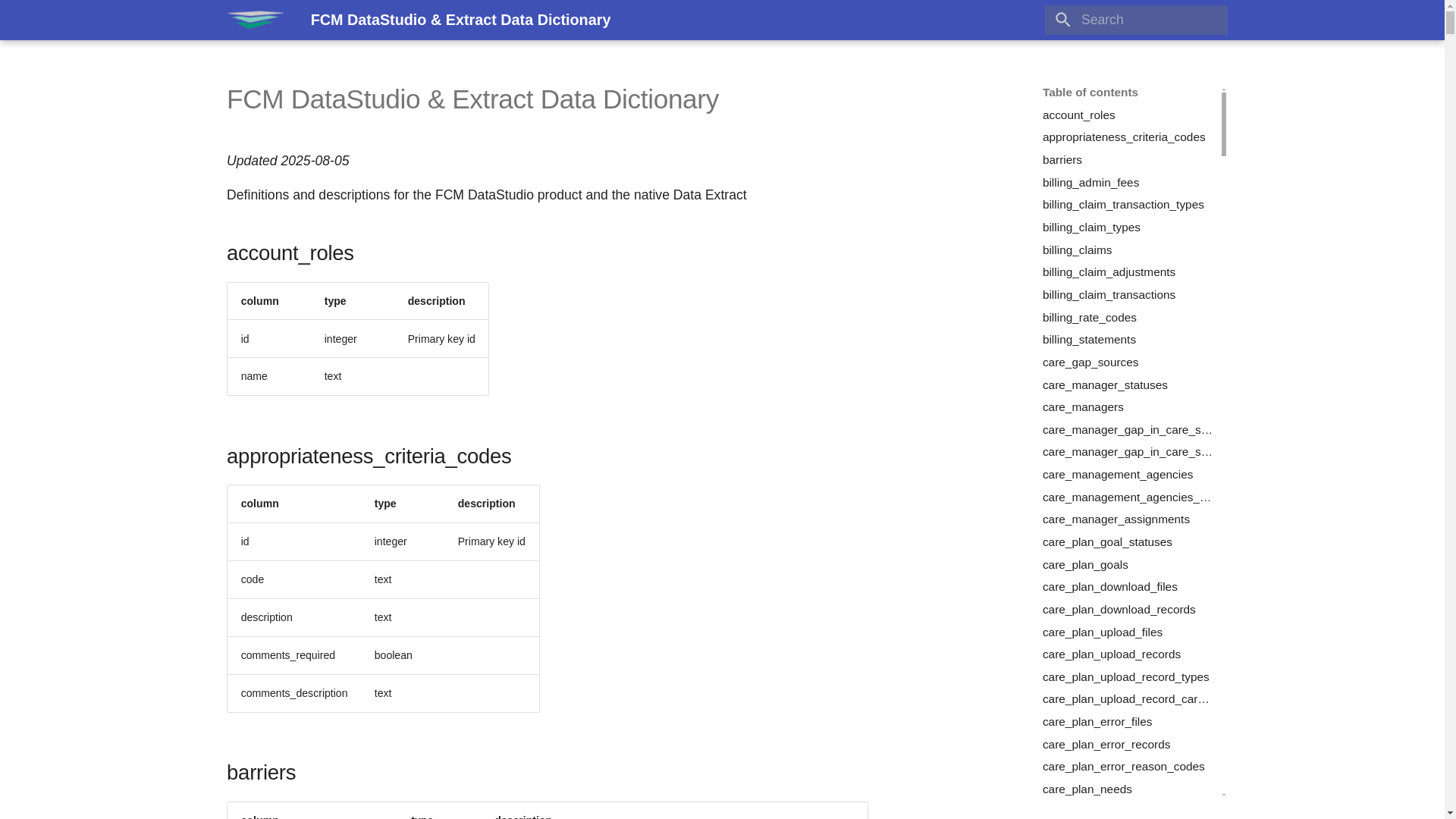Open appropriateness_criteria_codes in table of contents
This screenshot has width=1456, height=819.
(1123, 137)
